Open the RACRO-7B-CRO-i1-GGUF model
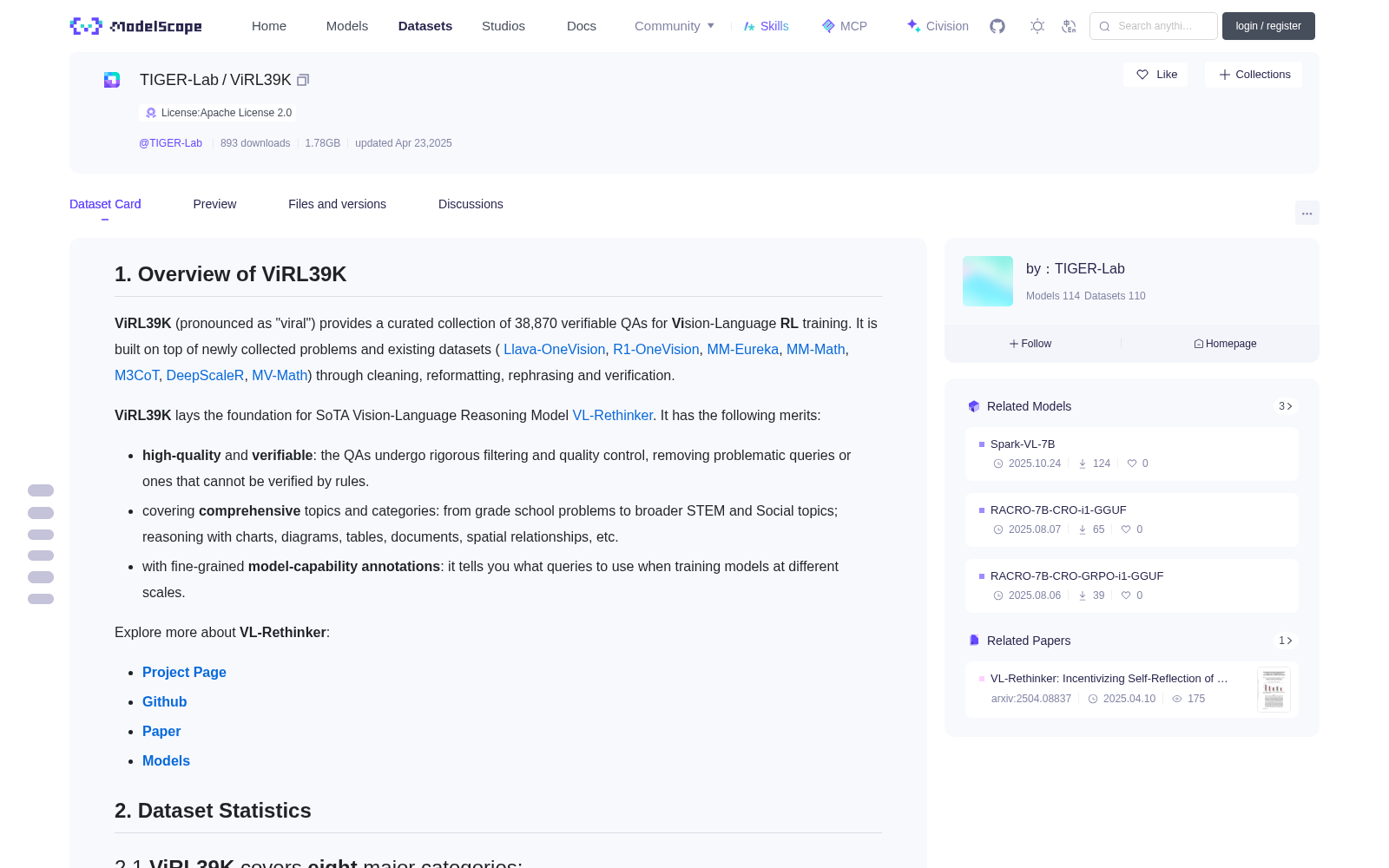Viewport: 1389px width, 868px height. coord(1132,520)
